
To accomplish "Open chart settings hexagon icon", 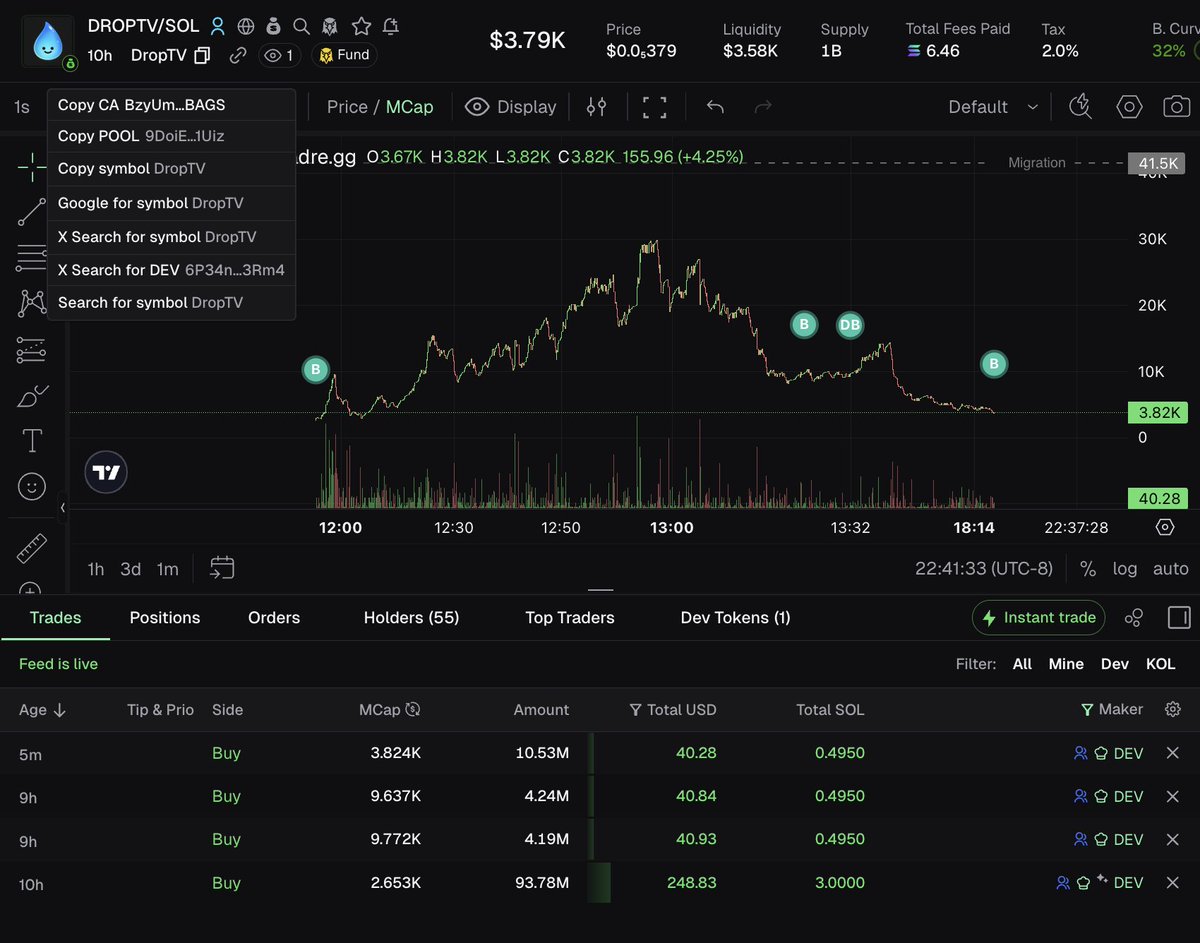I will click(1129, 106).
